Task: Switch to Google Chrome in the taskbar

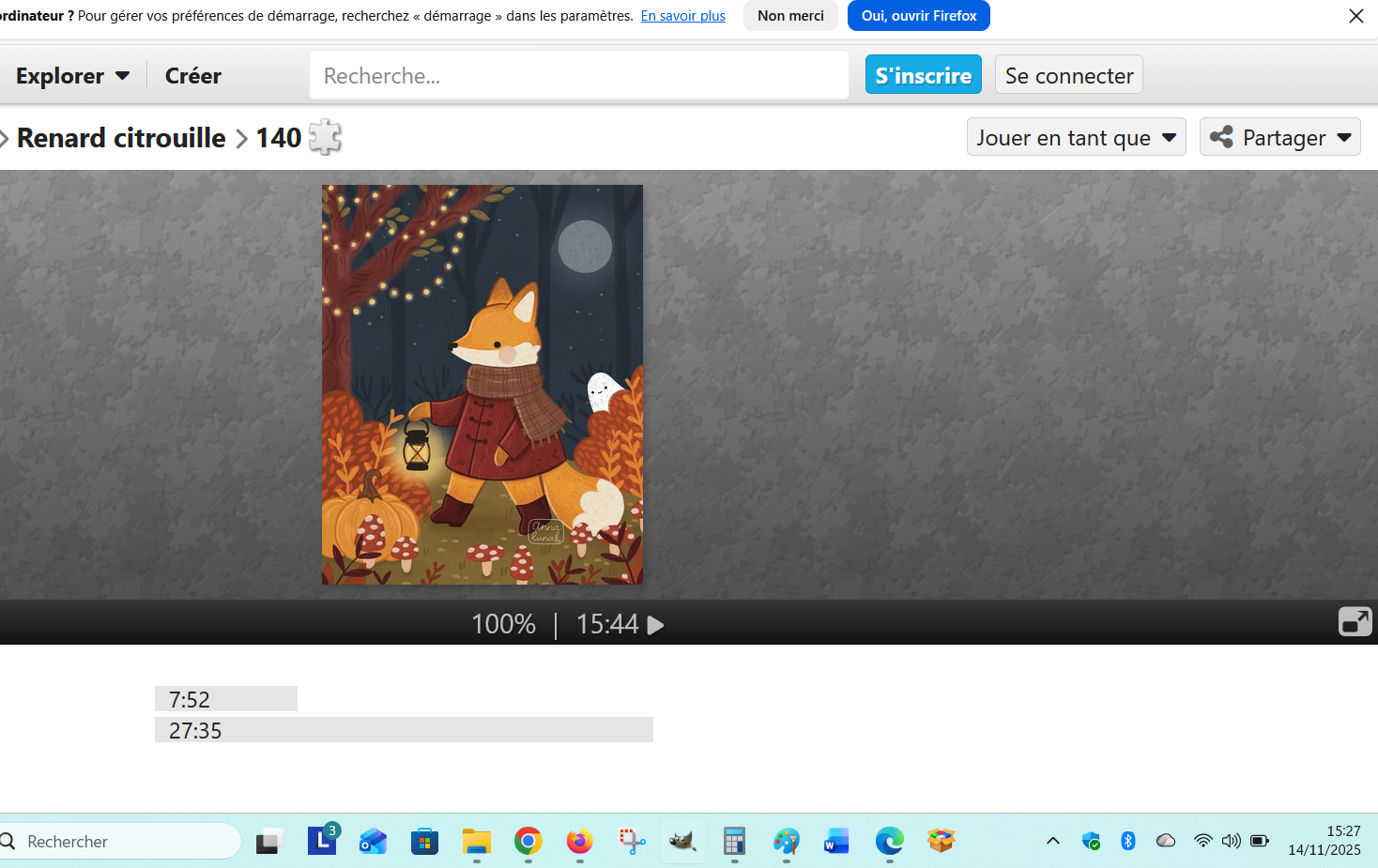Action: click(528, 842)
